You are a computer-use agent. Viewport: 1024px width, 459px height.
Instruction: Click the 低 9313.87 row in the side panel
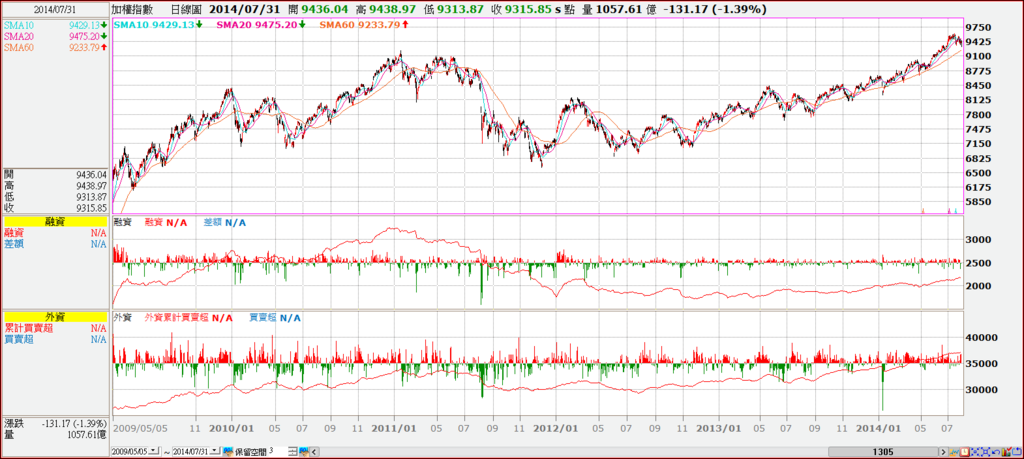[54, 197]
